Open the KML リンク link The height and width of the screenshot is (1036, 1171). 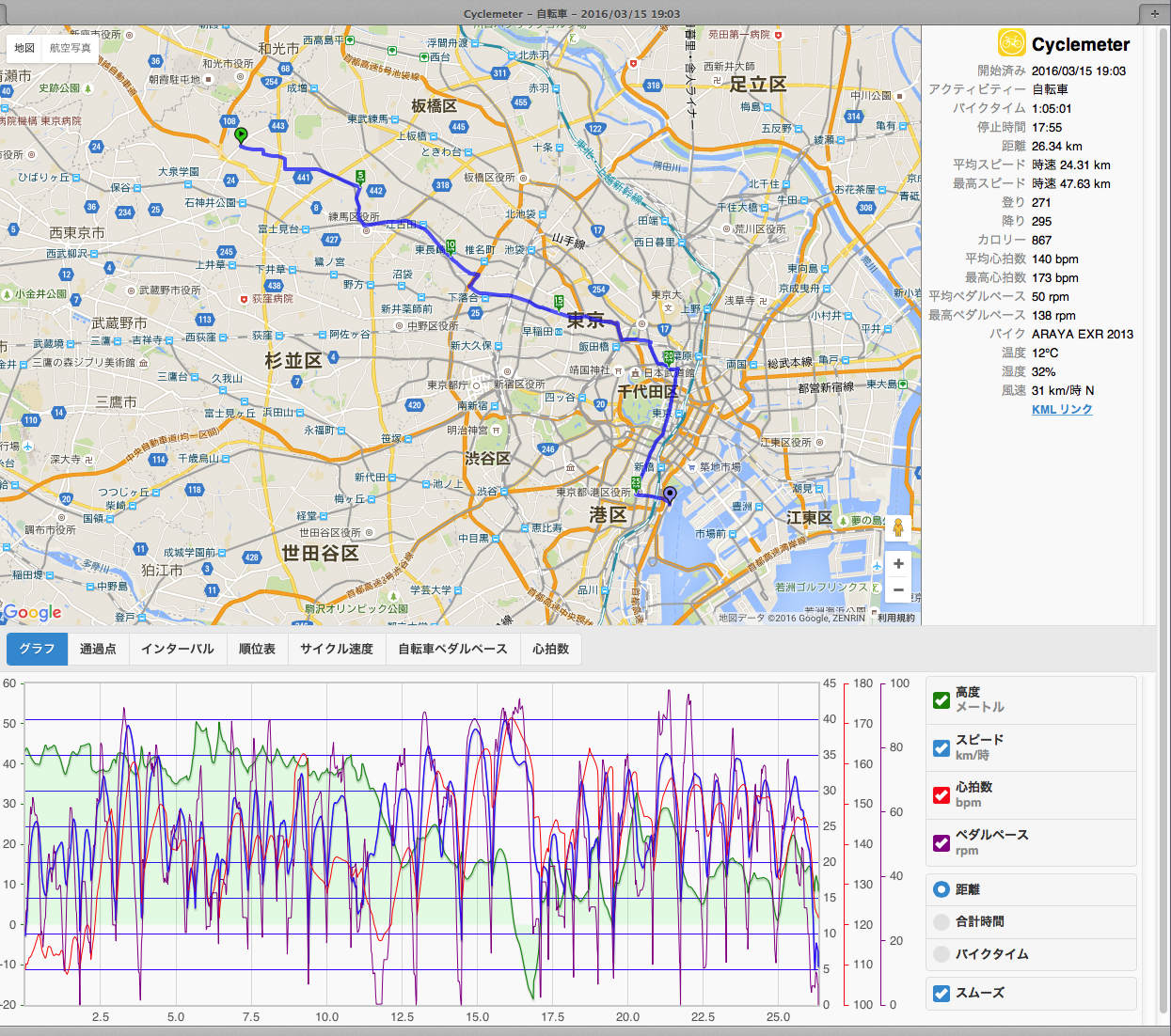pos(1062,409)
